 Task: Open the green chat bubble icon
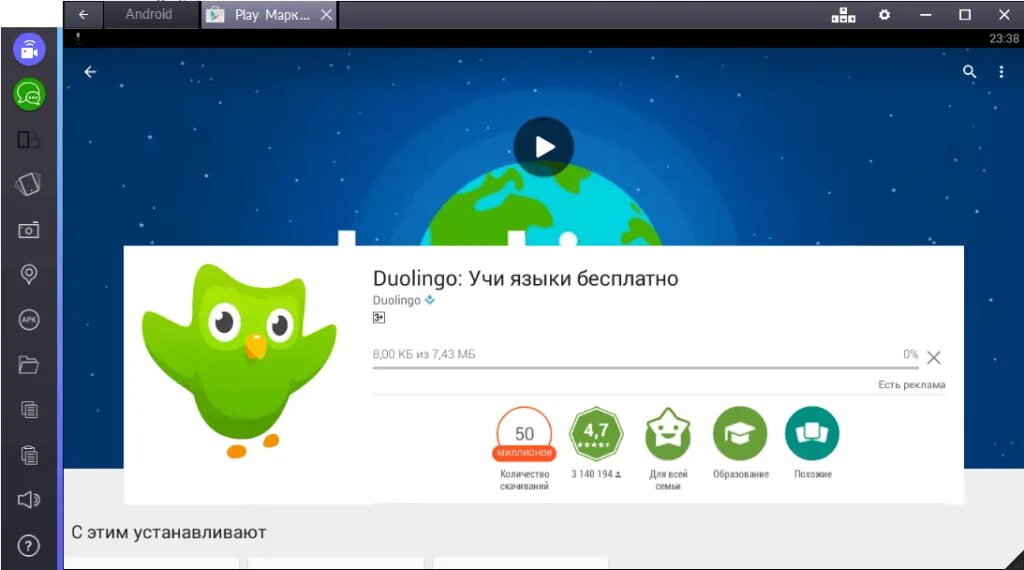click(29, 95)
